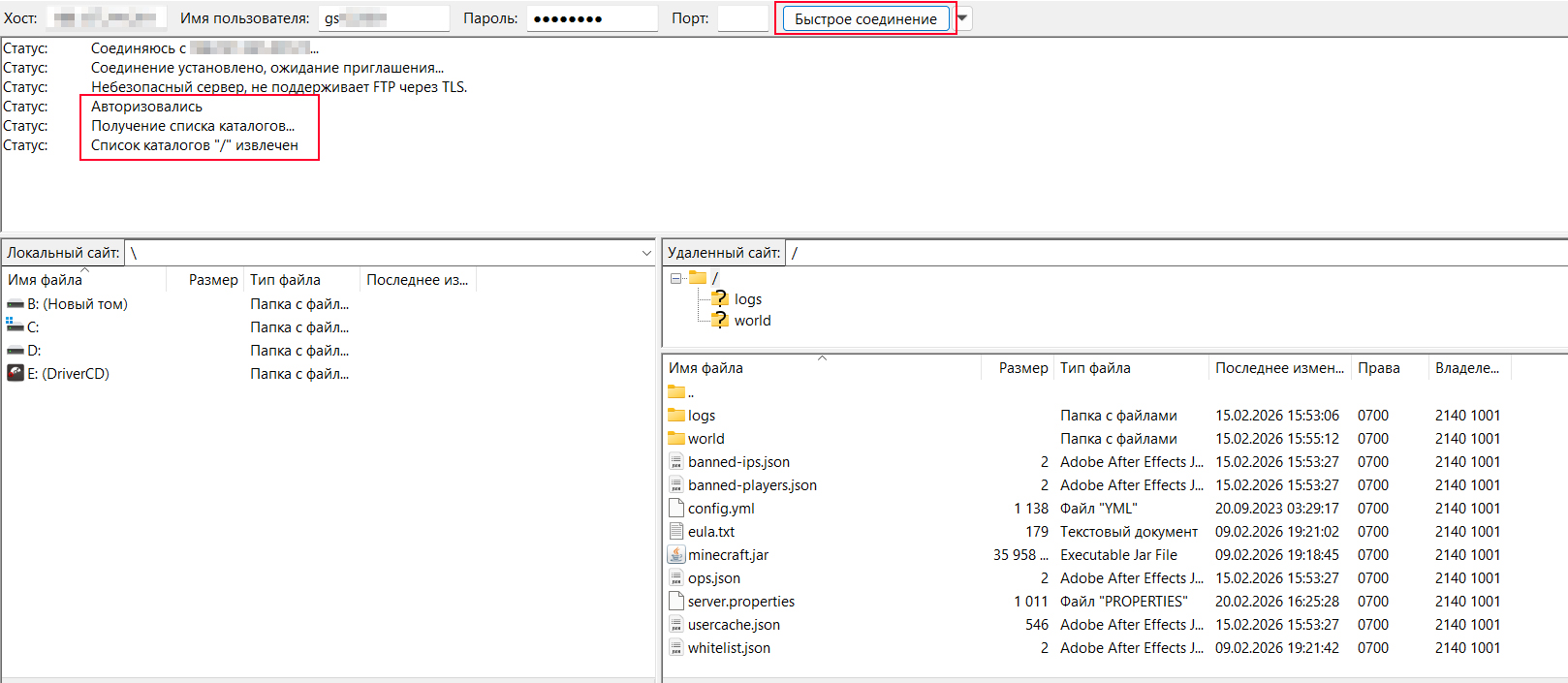Click the Хост input field

(x=106, y=18)
